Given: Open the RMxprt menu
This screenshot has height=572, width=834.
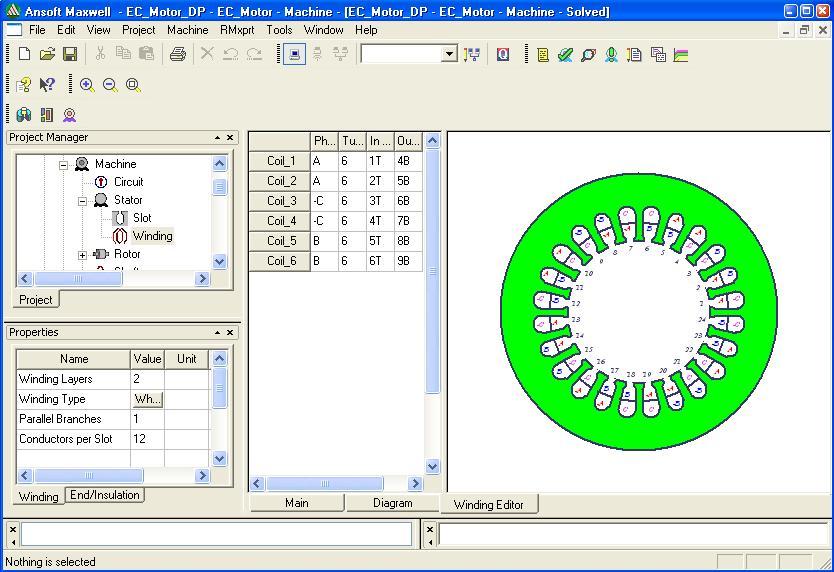Looking at the screenshot, I should (x=237, y=30).
